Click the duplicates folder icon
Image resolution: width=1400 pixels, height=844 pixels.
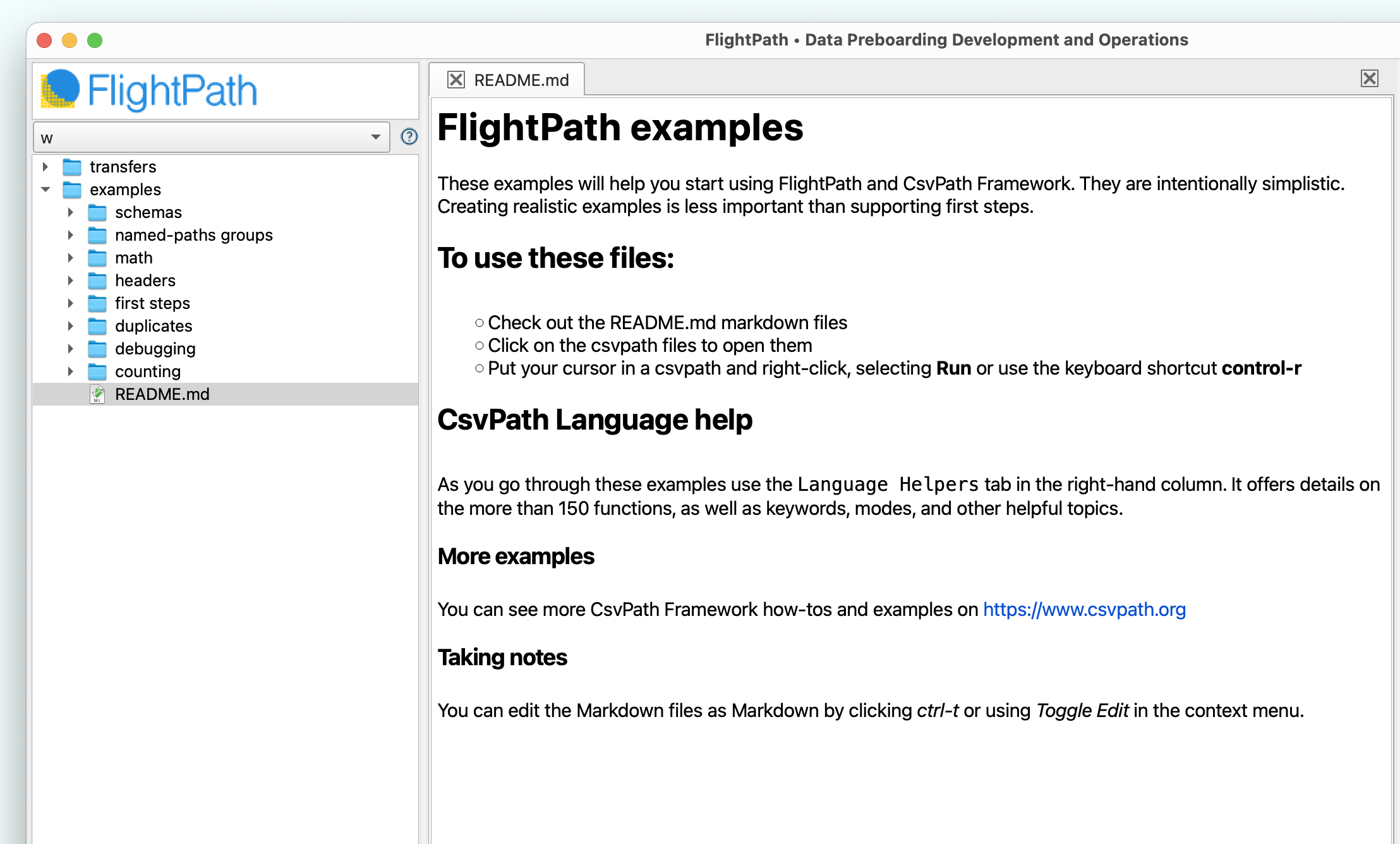97,326
